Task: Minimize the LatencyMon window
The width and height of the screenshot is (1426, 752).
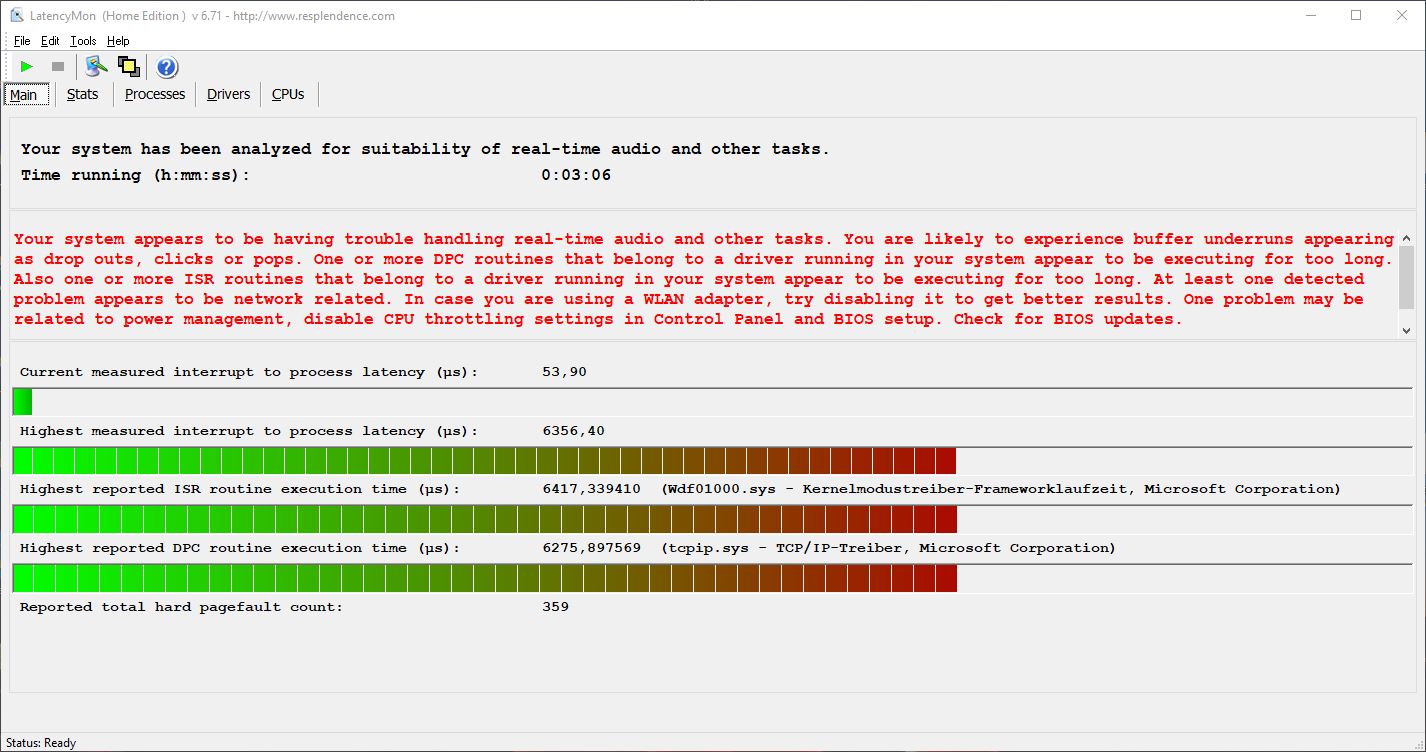Action: 1310,15
